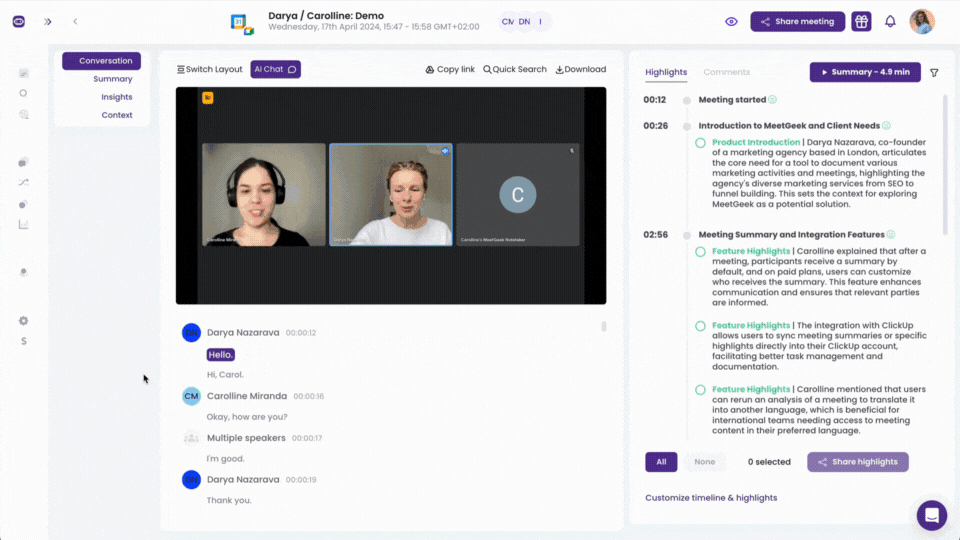Click transcript line Okay, how are you?
Image resolution: width=960 pixels, height=540 pixels.
247,417
